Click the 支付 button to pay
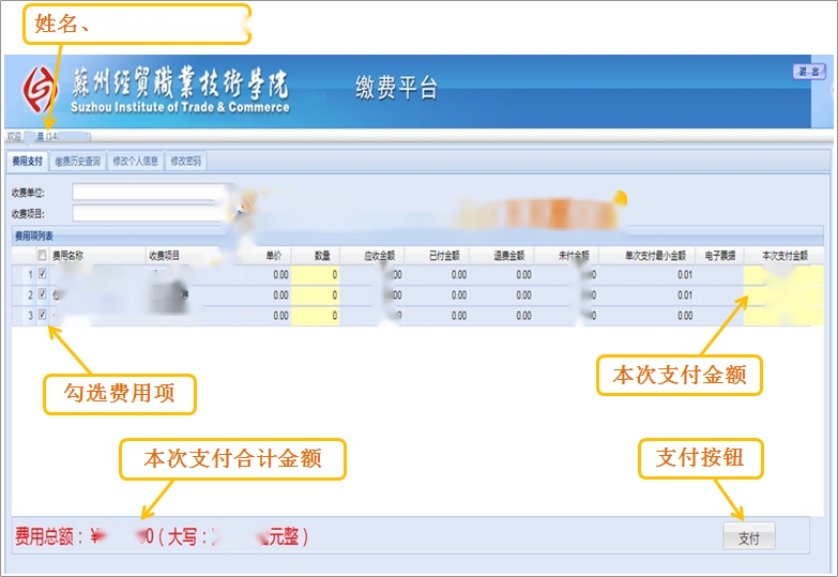This screenshot has width=838, height=577. click(x=749, y=538)
